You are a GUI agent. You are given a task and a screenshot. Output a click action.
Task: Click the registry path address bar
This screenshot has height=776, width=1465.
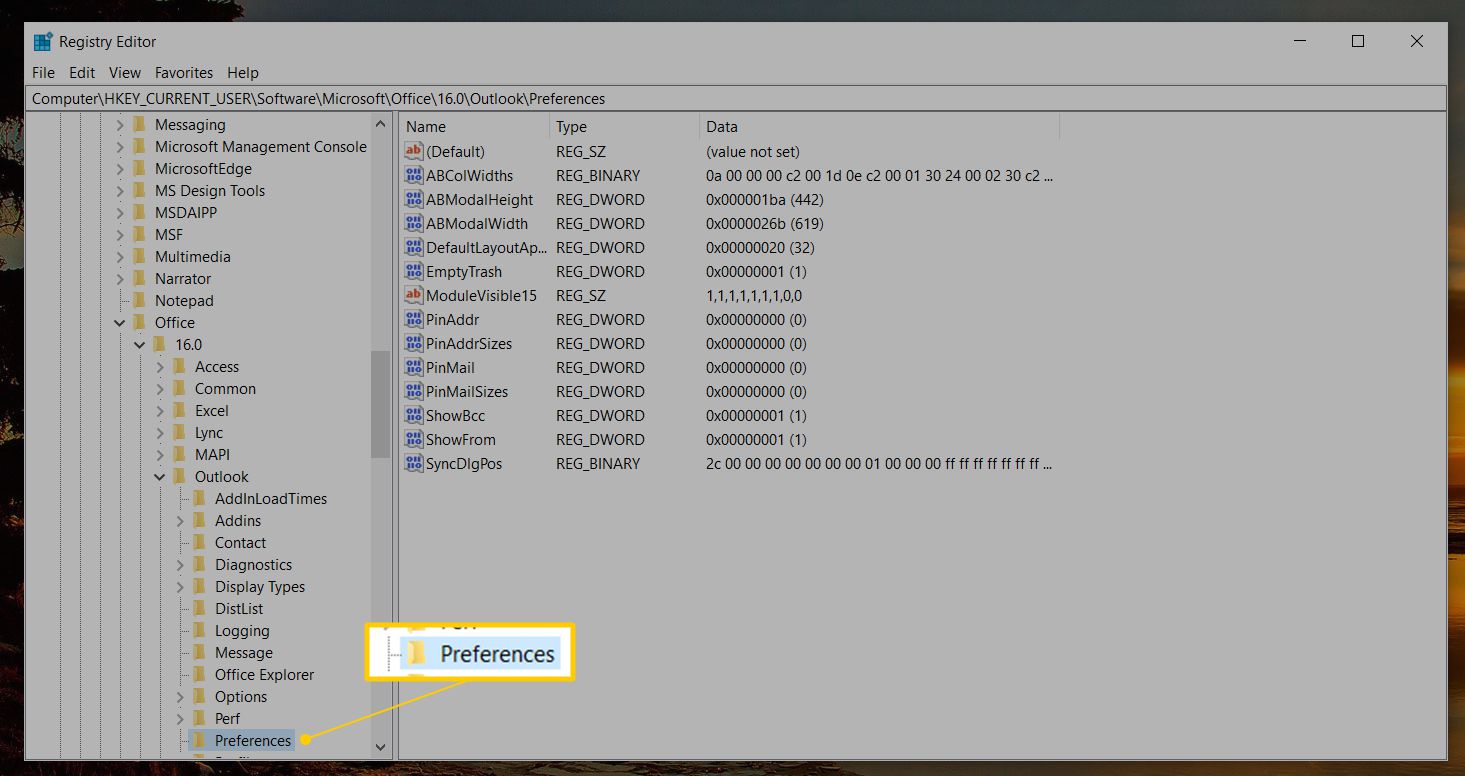tap(736, 98)
